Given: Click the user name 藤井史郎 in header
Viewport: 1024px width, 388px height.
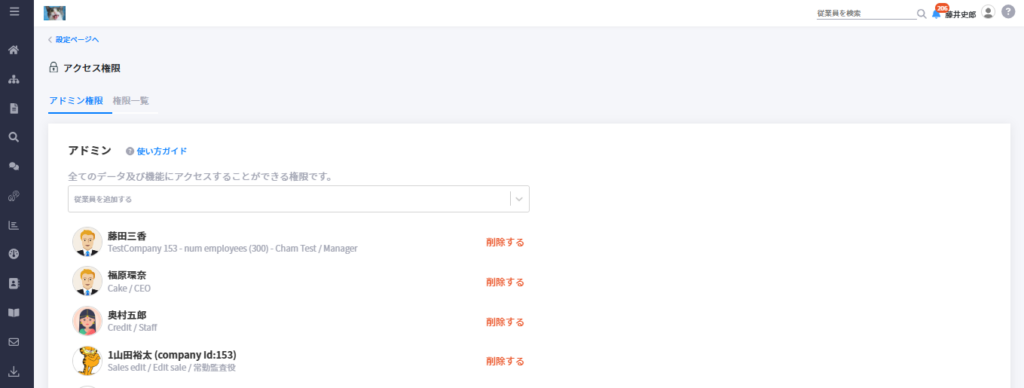Looking at the screenshot, I should click(x=961, y=14).
